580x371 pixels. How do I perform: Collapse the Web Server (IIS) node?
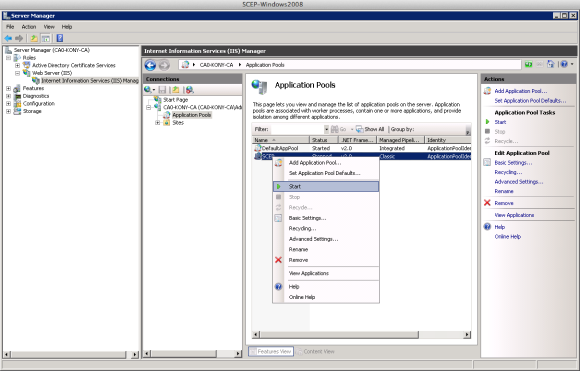pyautogui.click(x=17, y=73)
